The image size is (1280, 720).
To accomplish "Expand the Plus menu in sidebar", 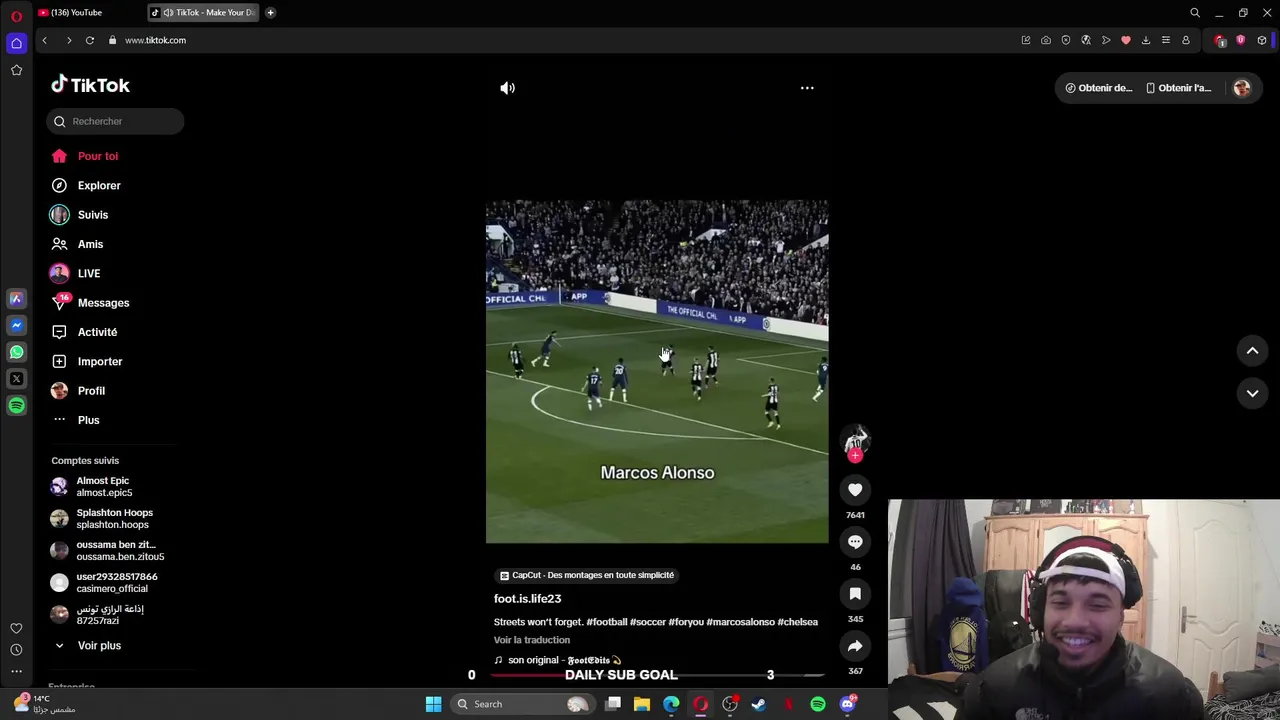I will (x=88, y=420).
